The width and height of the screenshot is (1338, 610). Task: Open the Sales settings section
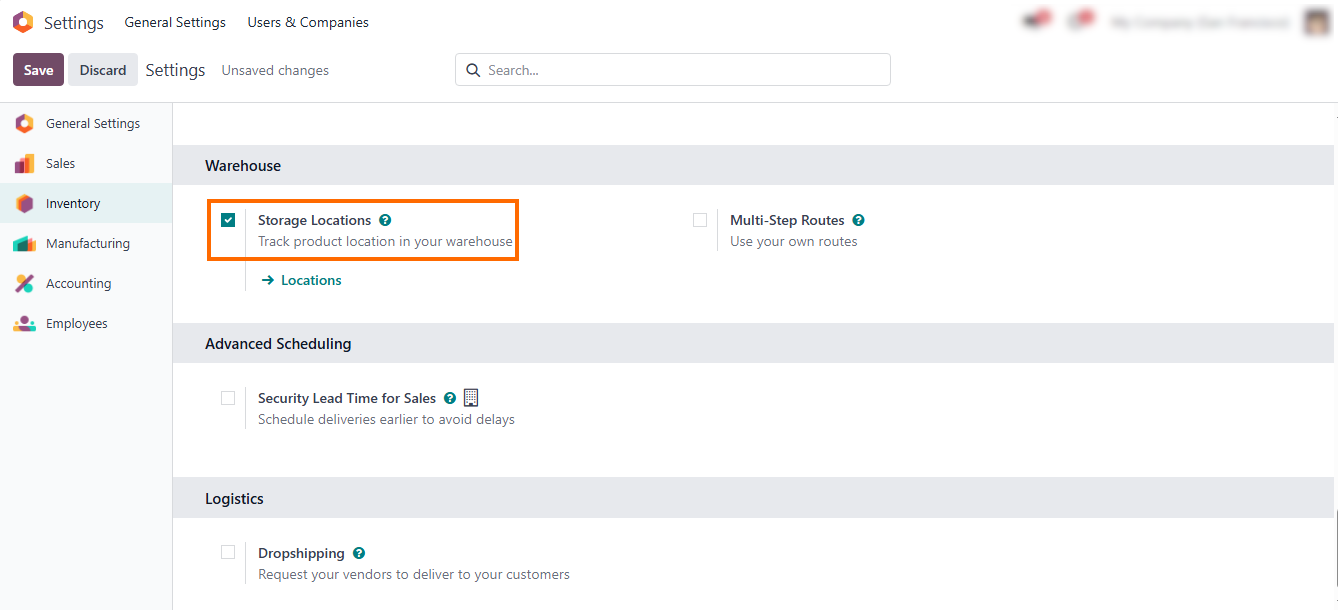[x=60, y=163]
